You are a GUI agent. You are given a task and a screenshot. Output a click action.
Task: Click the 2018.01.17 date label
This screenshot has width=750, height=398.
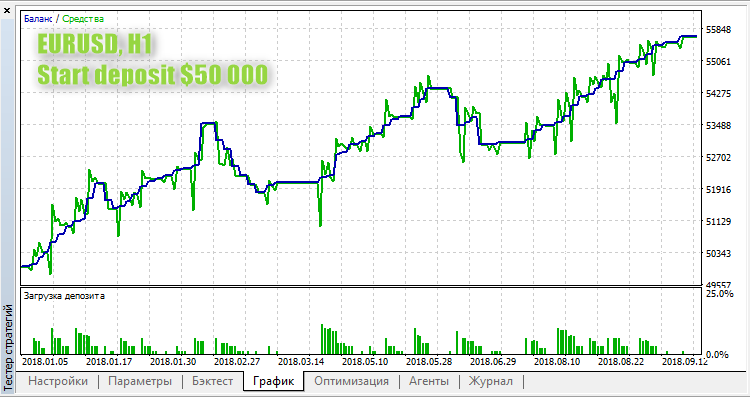point(108,361)
